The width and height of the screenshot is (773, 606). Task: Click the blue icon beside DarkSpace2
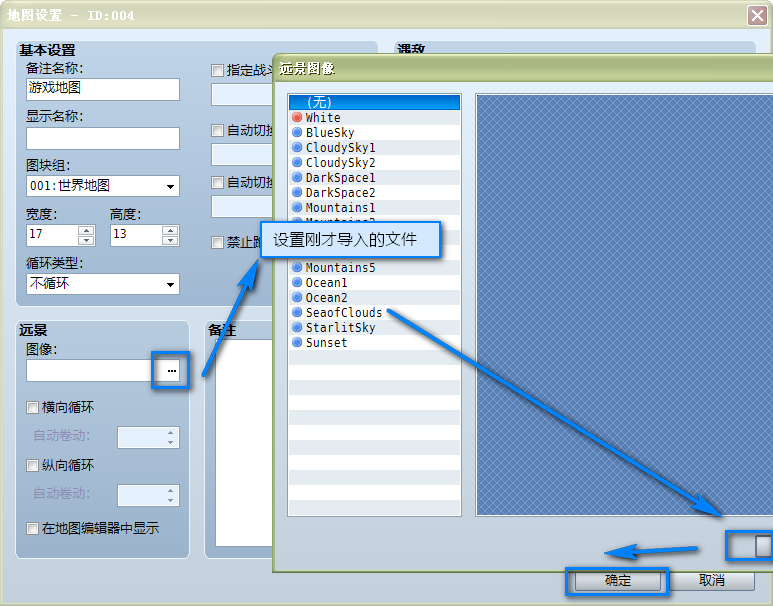point(297,192)
